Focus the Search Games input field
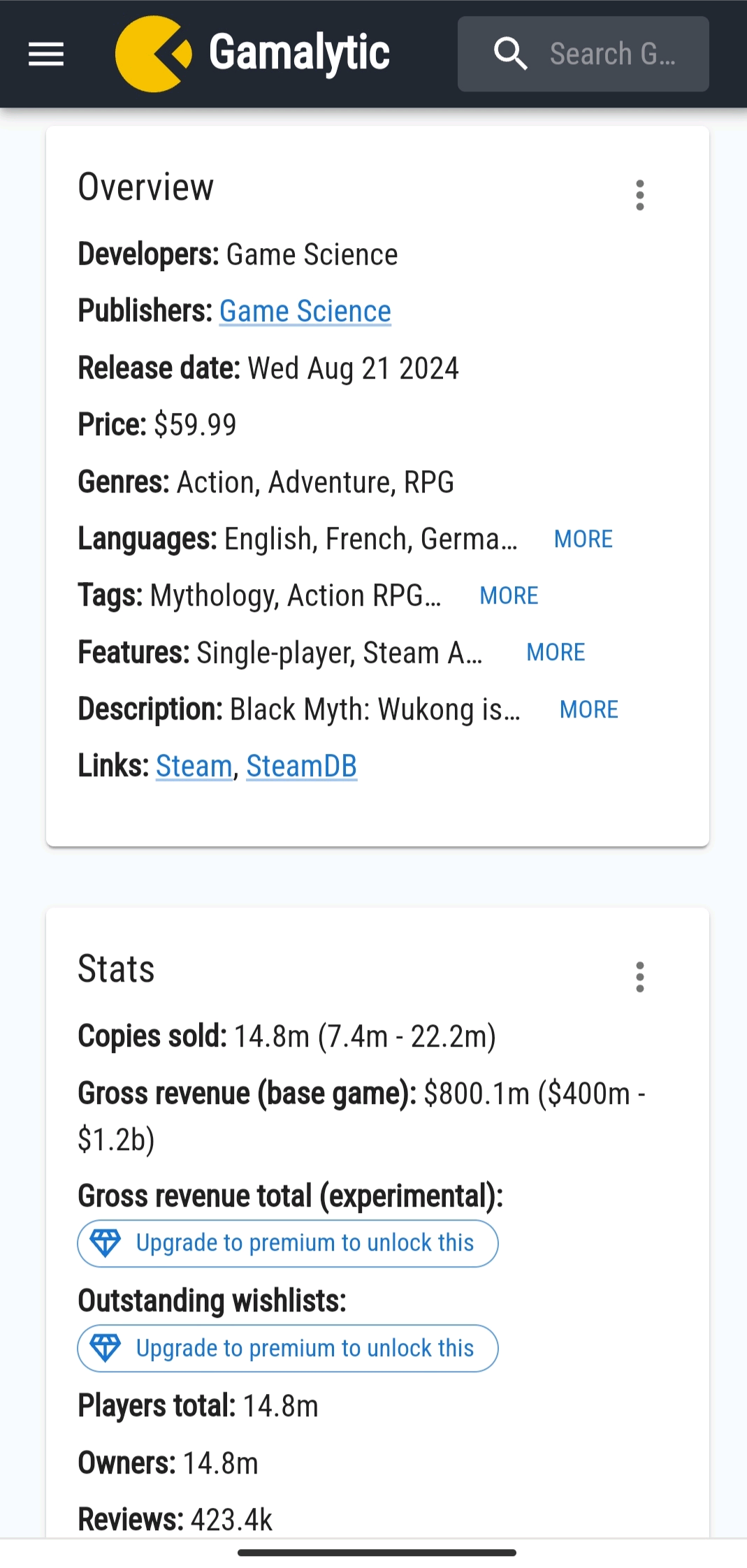The height and width of the screenshot is (1568, 747). 612,54
